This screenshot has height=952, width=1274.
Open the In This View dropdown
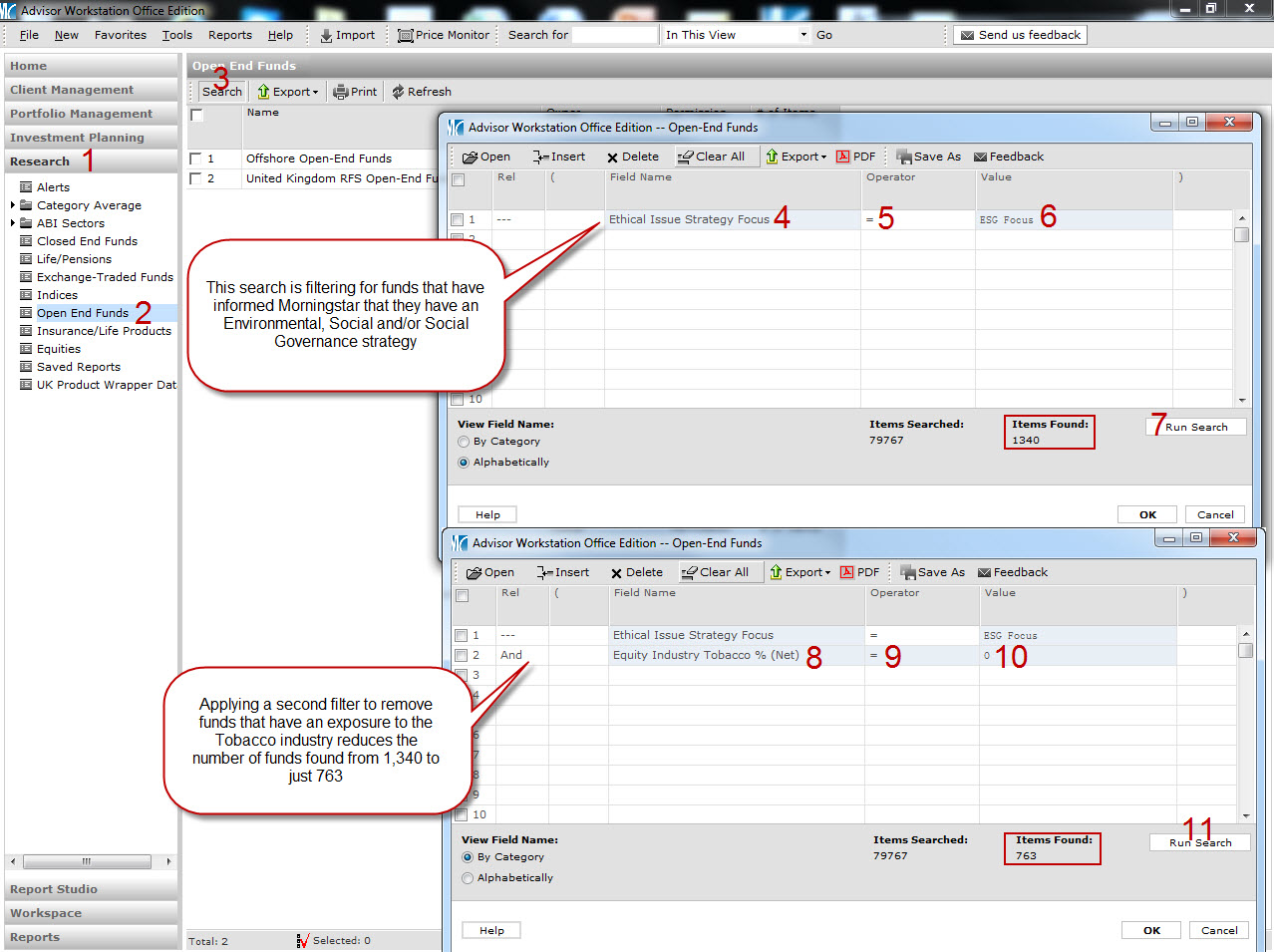click(x=803, y=35)
